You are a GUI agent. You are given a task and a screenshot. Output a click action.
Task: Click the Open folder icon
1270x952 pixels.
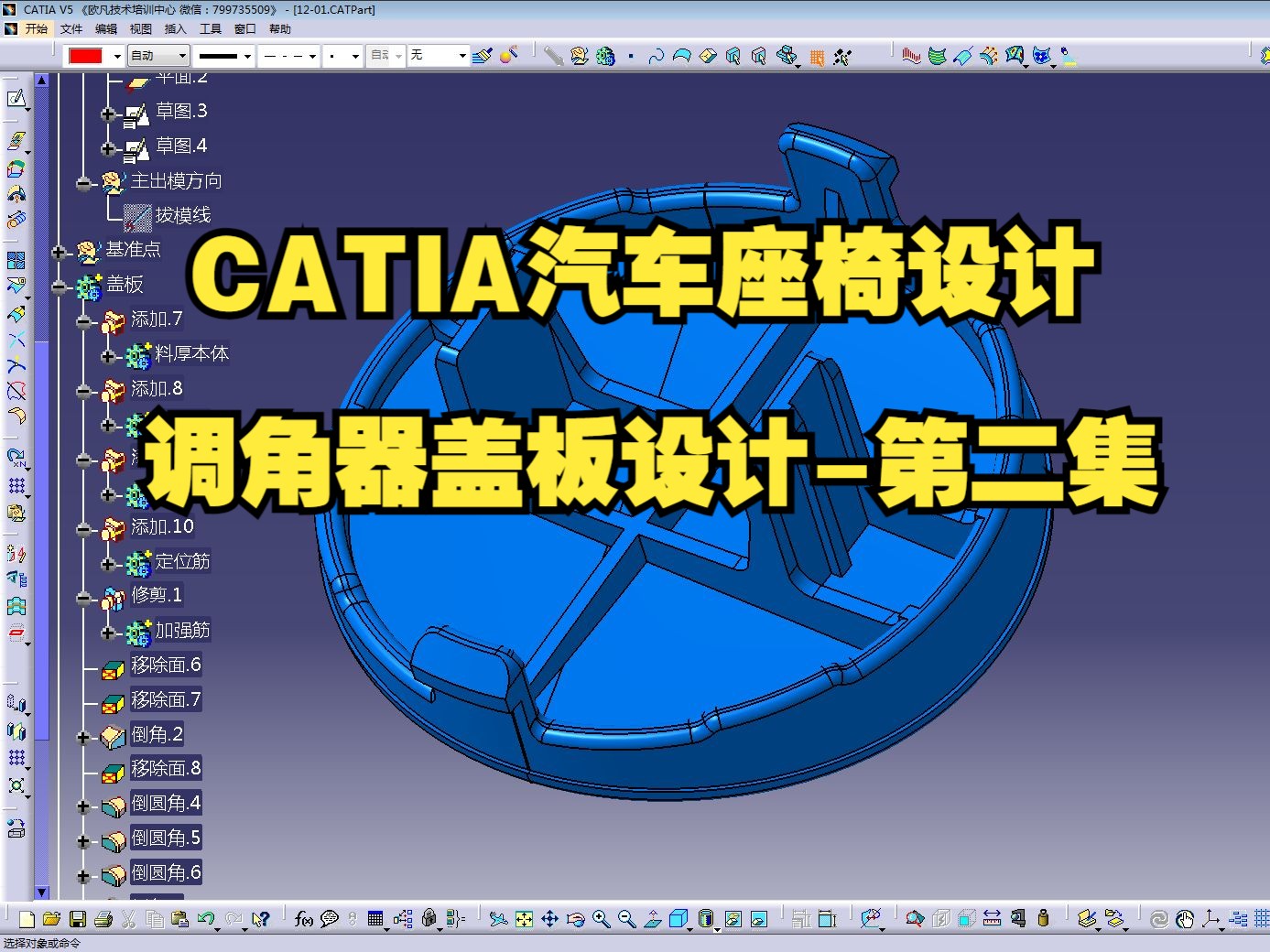(x=51, y=919)
